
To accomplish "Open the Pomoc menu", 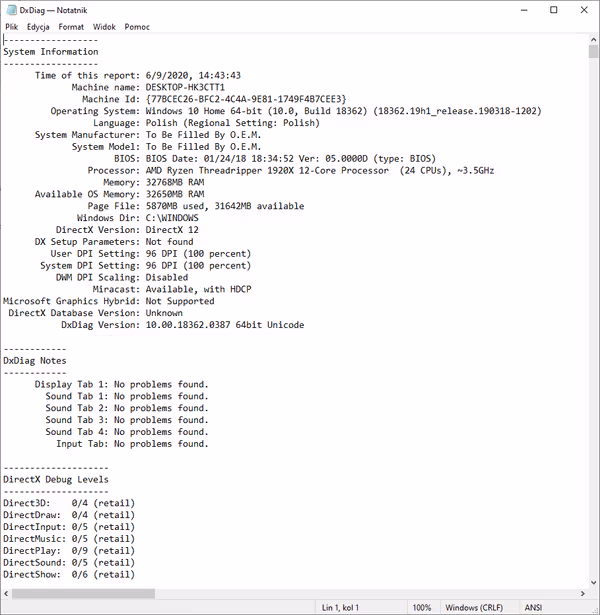I will [x=137, y=27].
